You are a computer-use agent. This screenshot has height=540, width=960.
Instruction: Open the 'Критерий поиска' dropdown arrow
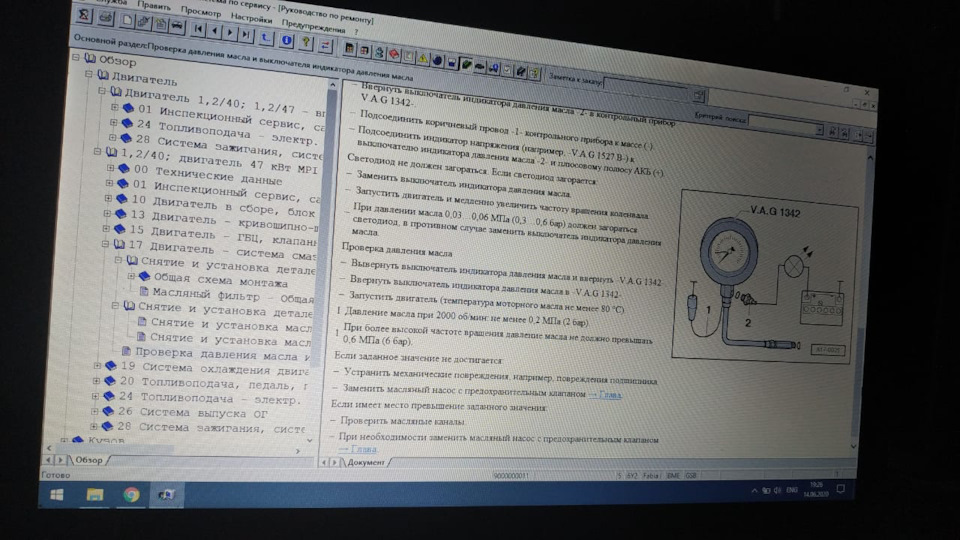click(x=819, y=130)
